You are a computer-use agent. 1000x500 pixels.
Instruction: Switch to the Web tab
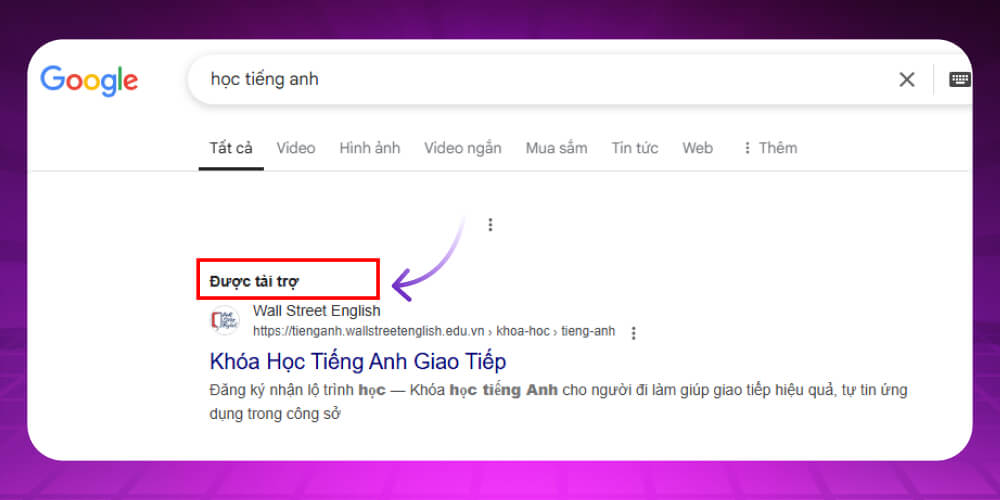[x=698, y=148]
